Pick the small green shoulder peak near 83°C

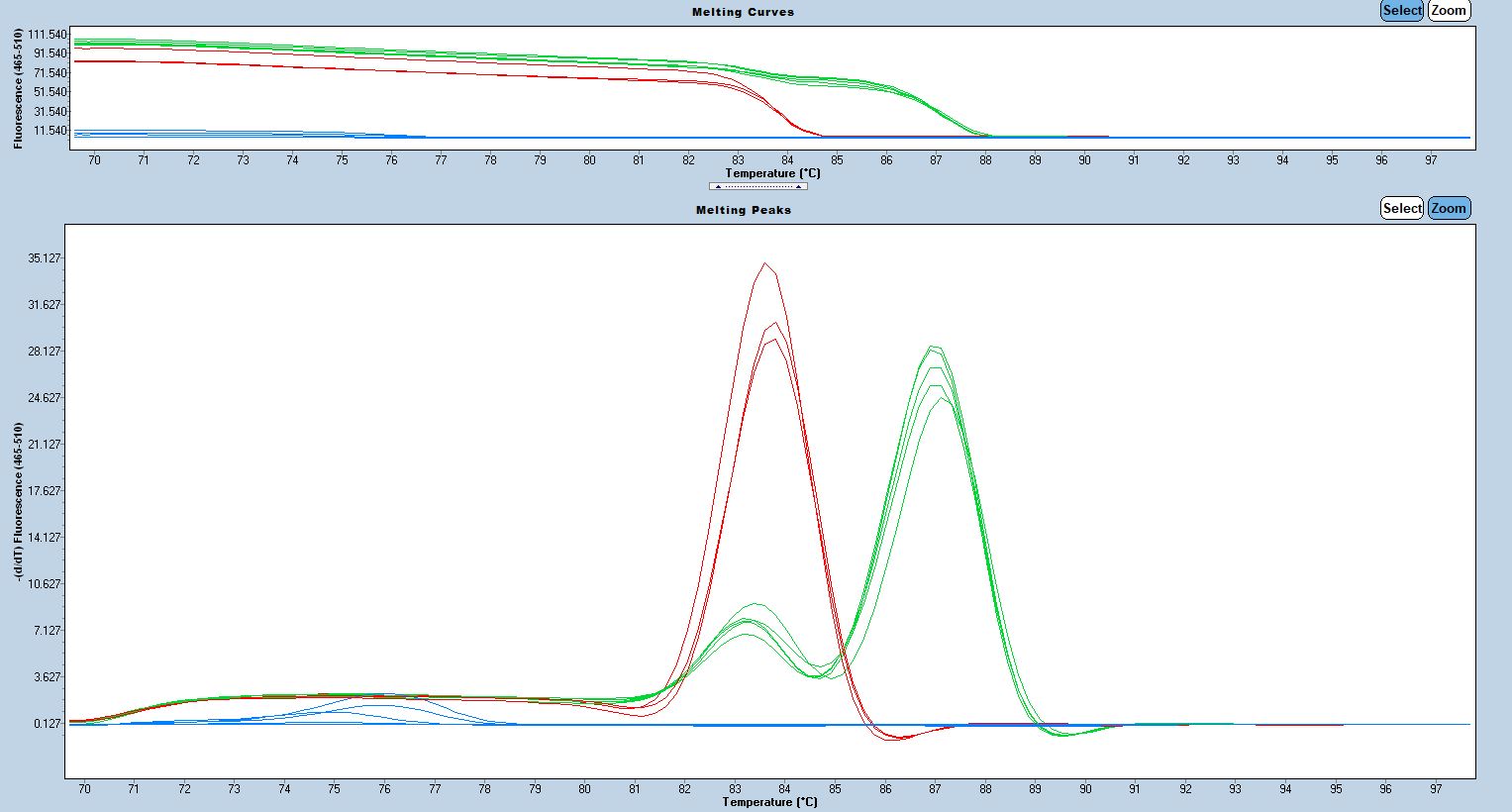pyautogui.click(x=754, y=604)
